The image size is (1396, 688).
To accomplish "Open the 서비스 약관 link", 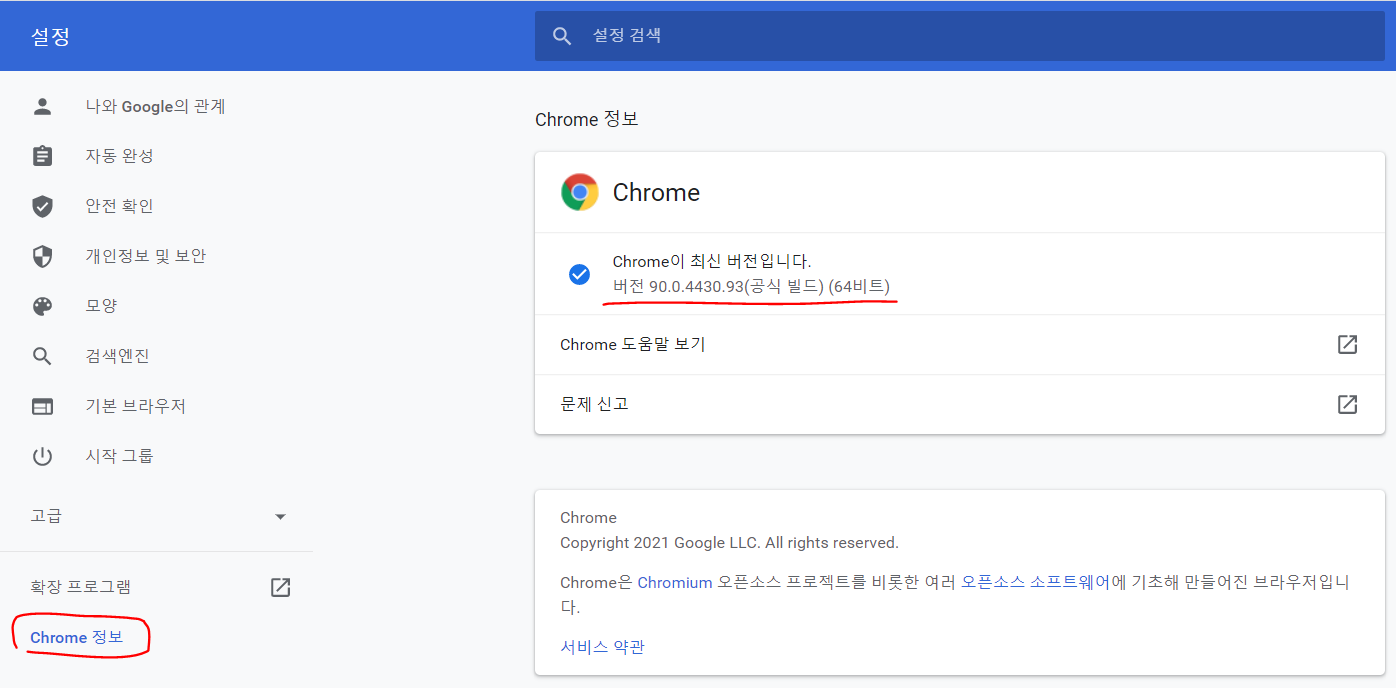I will pos(602,647).
